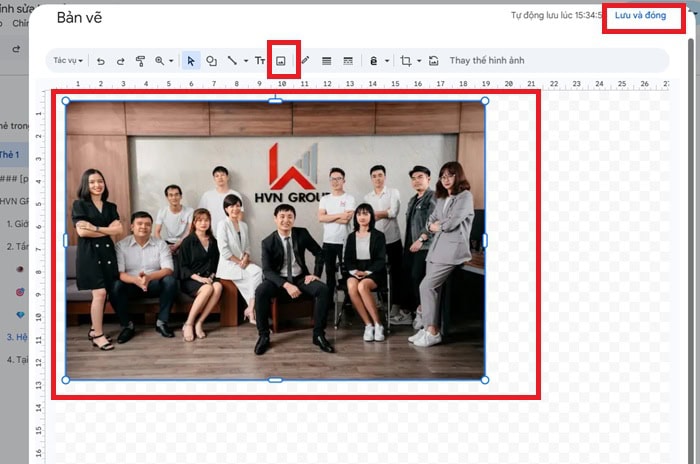Image resolution: width=700 pixels, height=464 pixels.
Task: Open the border dash style option
Action: (x=348, y=61)
